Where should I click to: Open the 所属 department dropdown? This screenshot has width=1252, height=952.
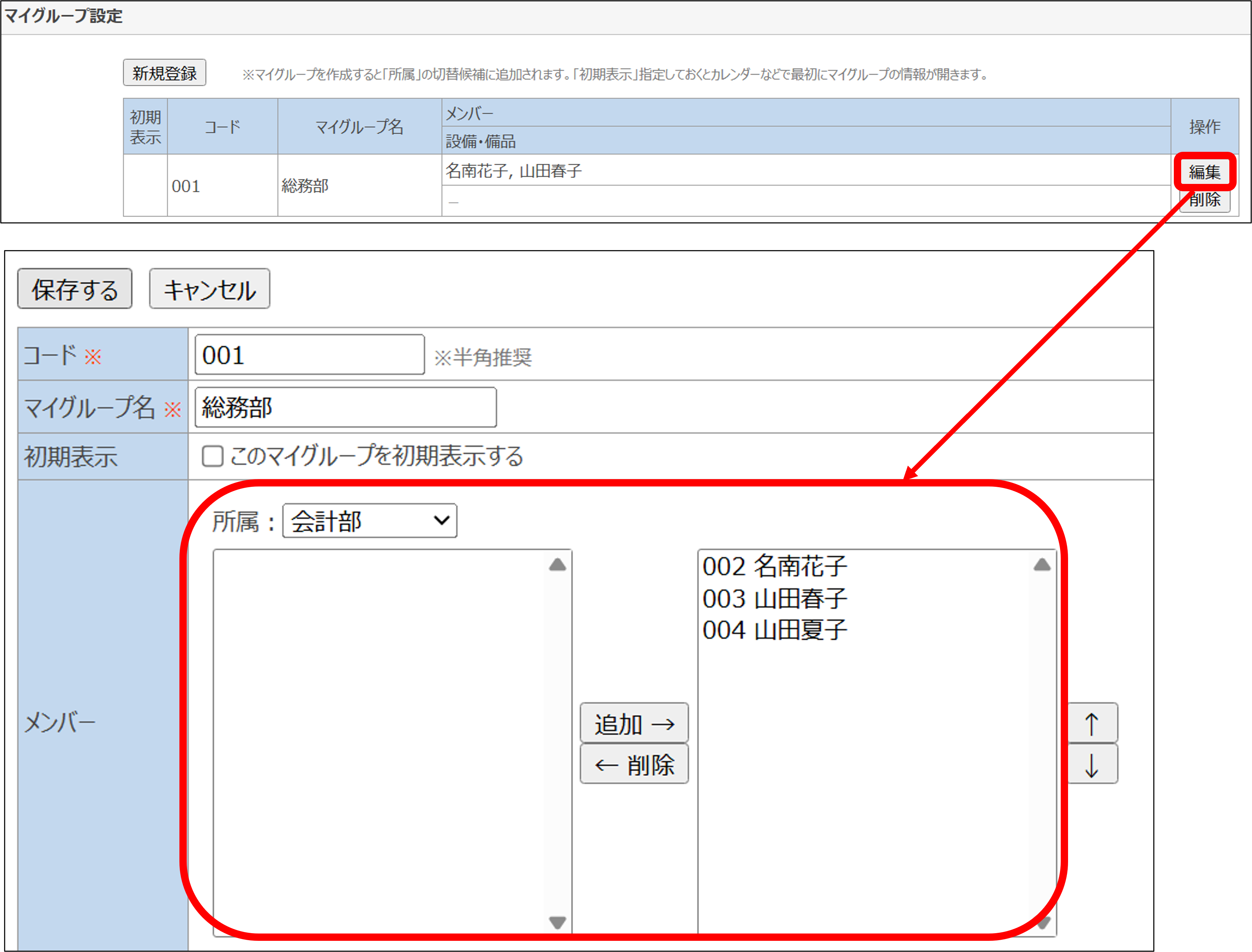pos(370,521)
